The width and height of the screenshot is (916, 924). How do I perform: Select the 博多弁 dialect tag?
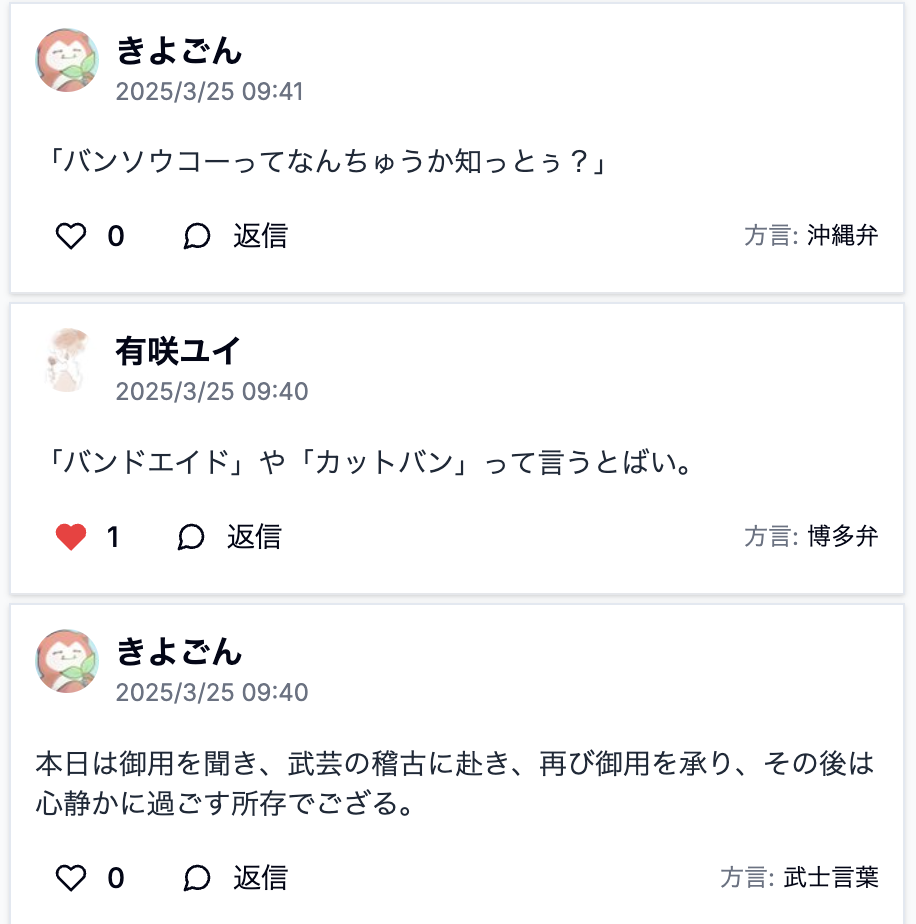[x=842, y=537]
